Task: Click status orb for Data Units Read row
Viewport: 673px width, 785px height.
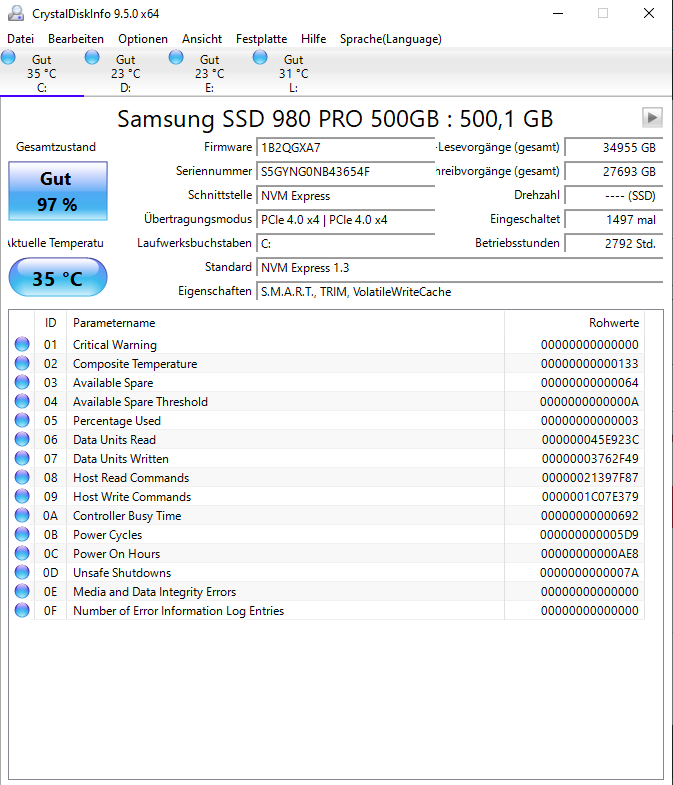Action: pos(22,439)
